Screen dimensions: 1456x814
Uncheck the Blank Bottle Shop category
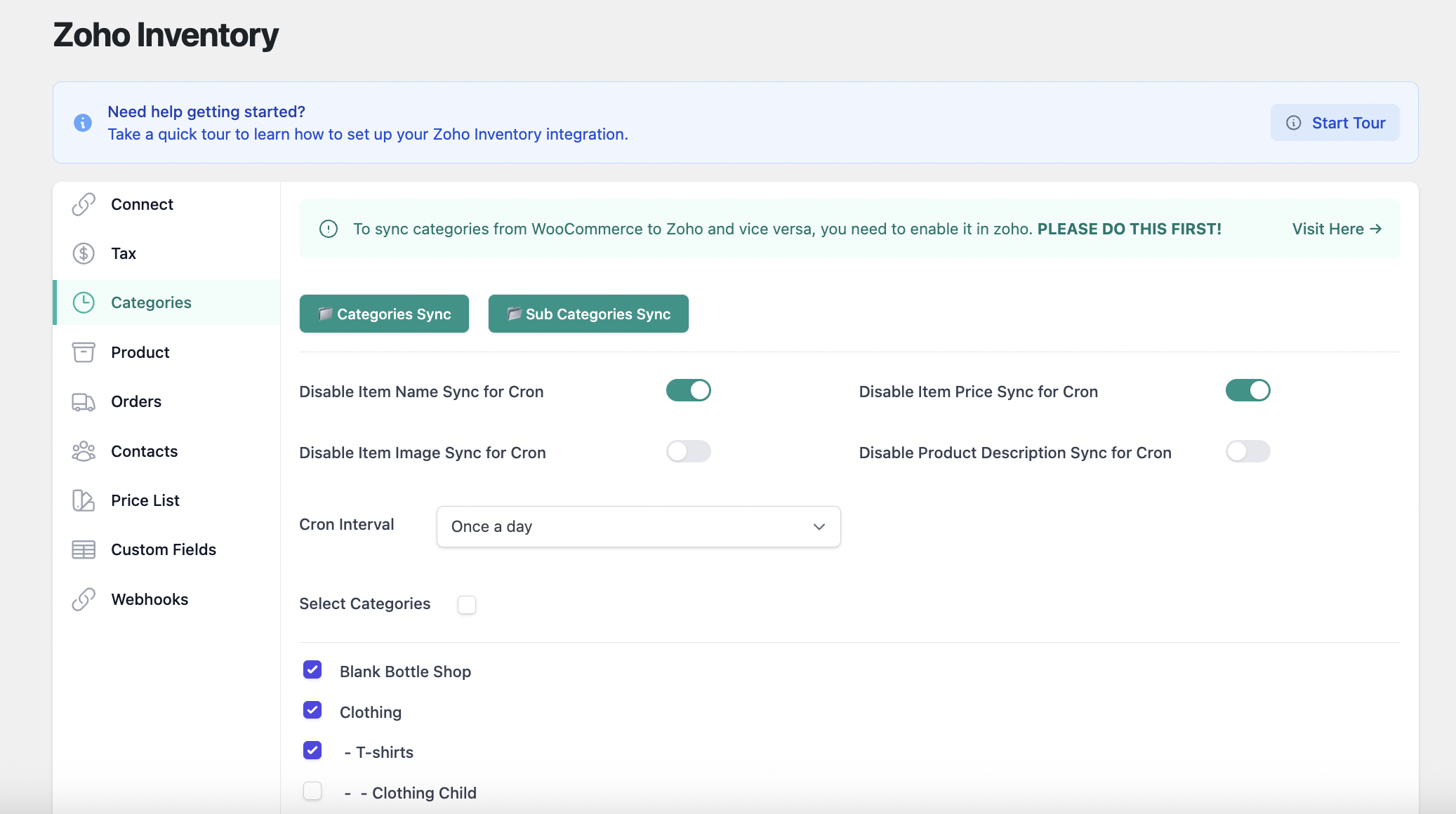[312, 670]
